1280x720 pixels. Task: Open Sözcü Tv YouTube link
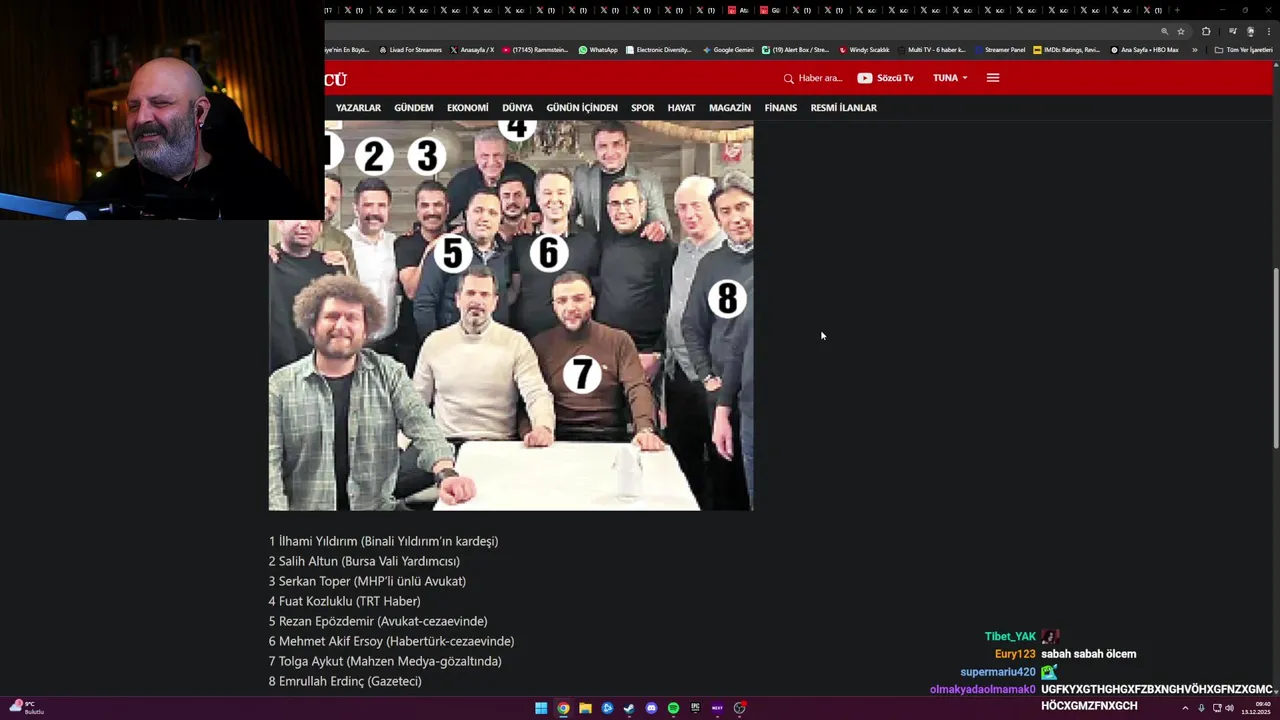pos(885,78)
